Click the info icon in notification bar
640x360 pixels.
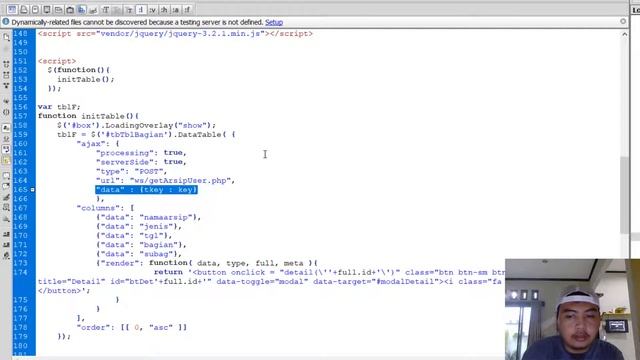pyautogui.click(x=6, y=22)
